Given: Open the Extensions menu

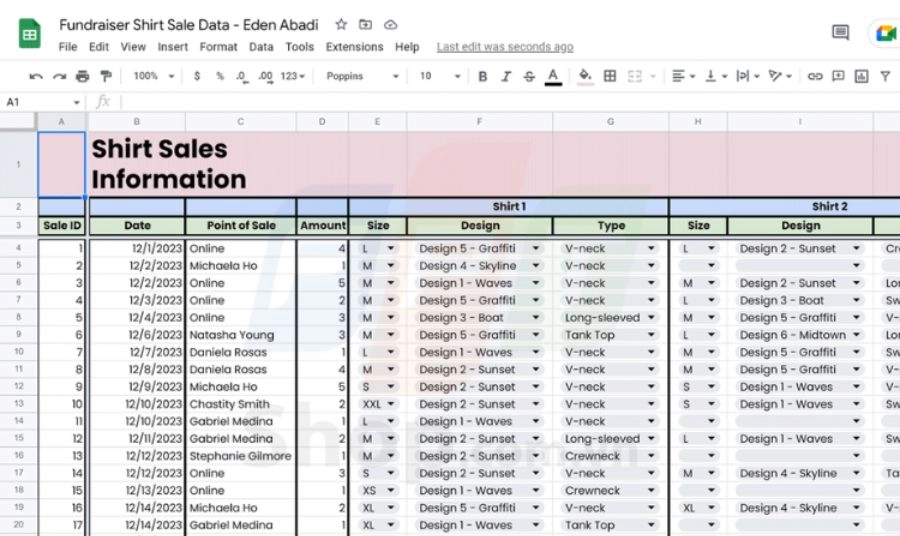Looking at the screenshot, I should (354, 47).
